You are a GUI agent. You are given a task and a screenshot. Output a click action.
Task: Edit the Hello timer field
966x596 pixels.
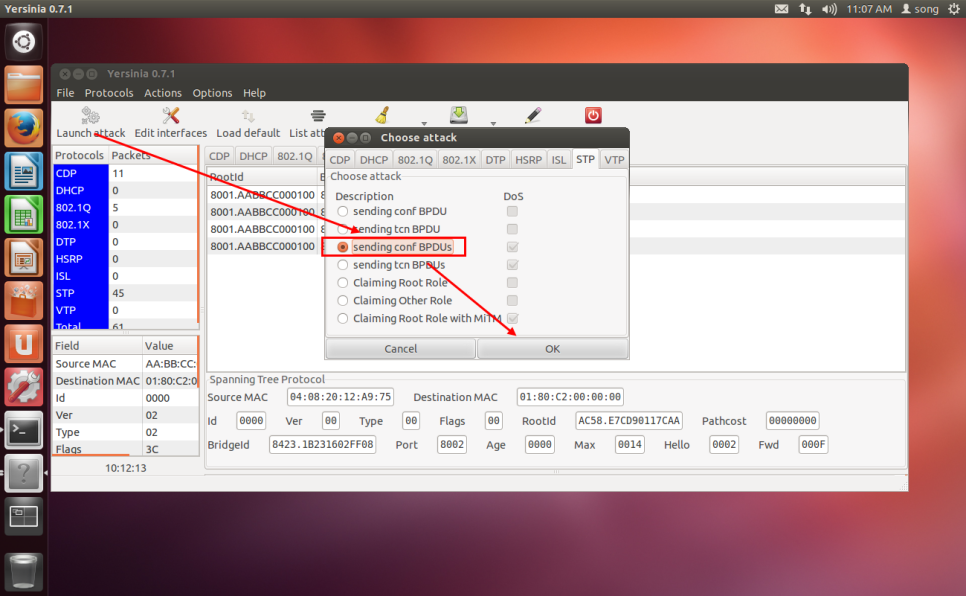724,444
